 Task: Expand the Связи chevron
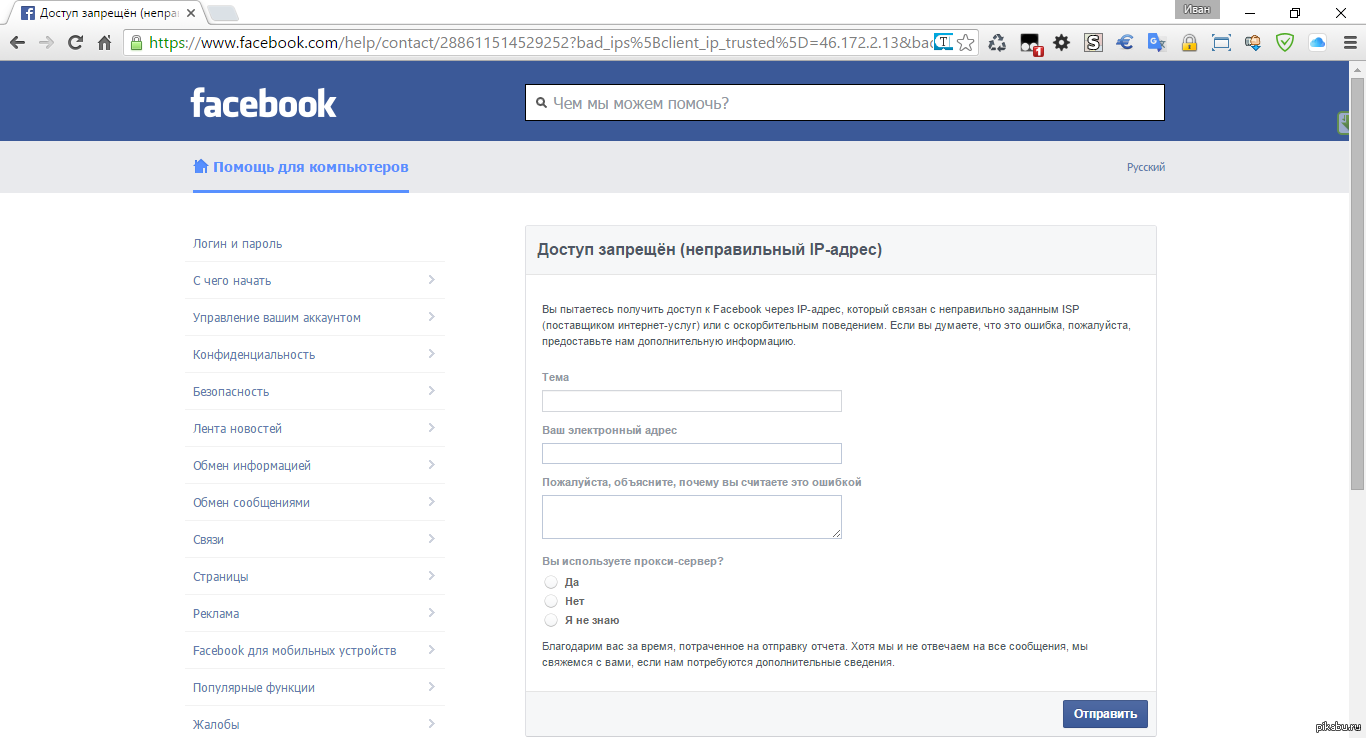tap(431, 539)
